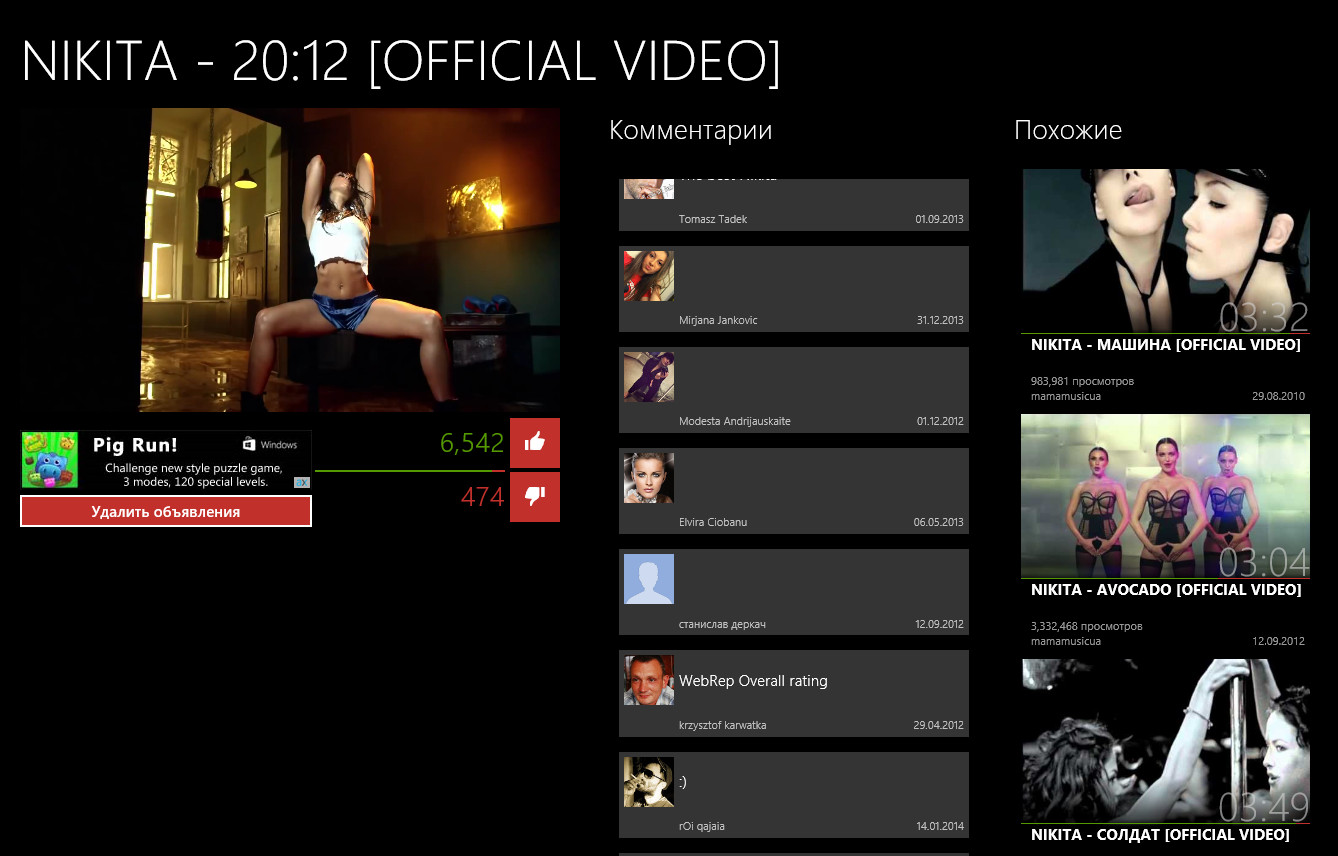This screenshot has height=856, width=1338.
Task: Open rOi qajaia's avatar
Action: (x=649, y=782)
